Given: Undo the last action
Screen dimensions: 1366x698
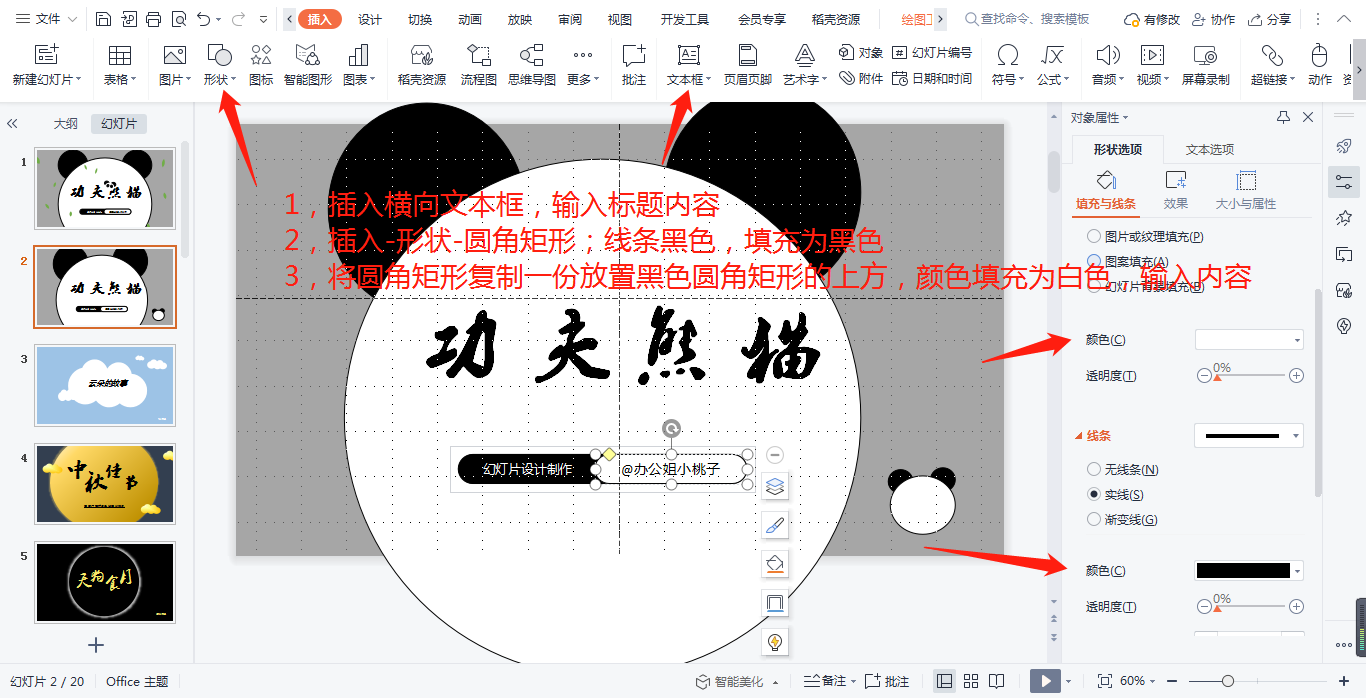Looking at the screenshot, I should 204,19.
